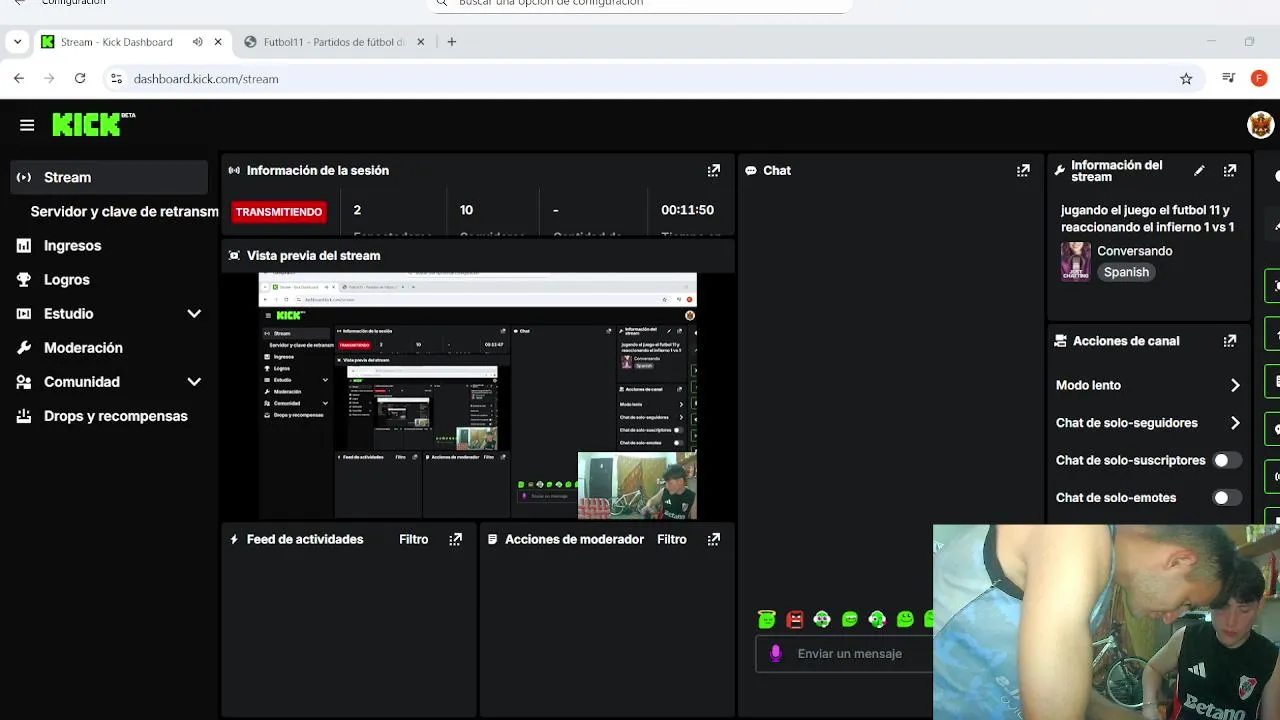Pop out the Información del stream panel
Image resolution: width=1280 pixels, height=720 pixels.
[x=1230, y=171]
